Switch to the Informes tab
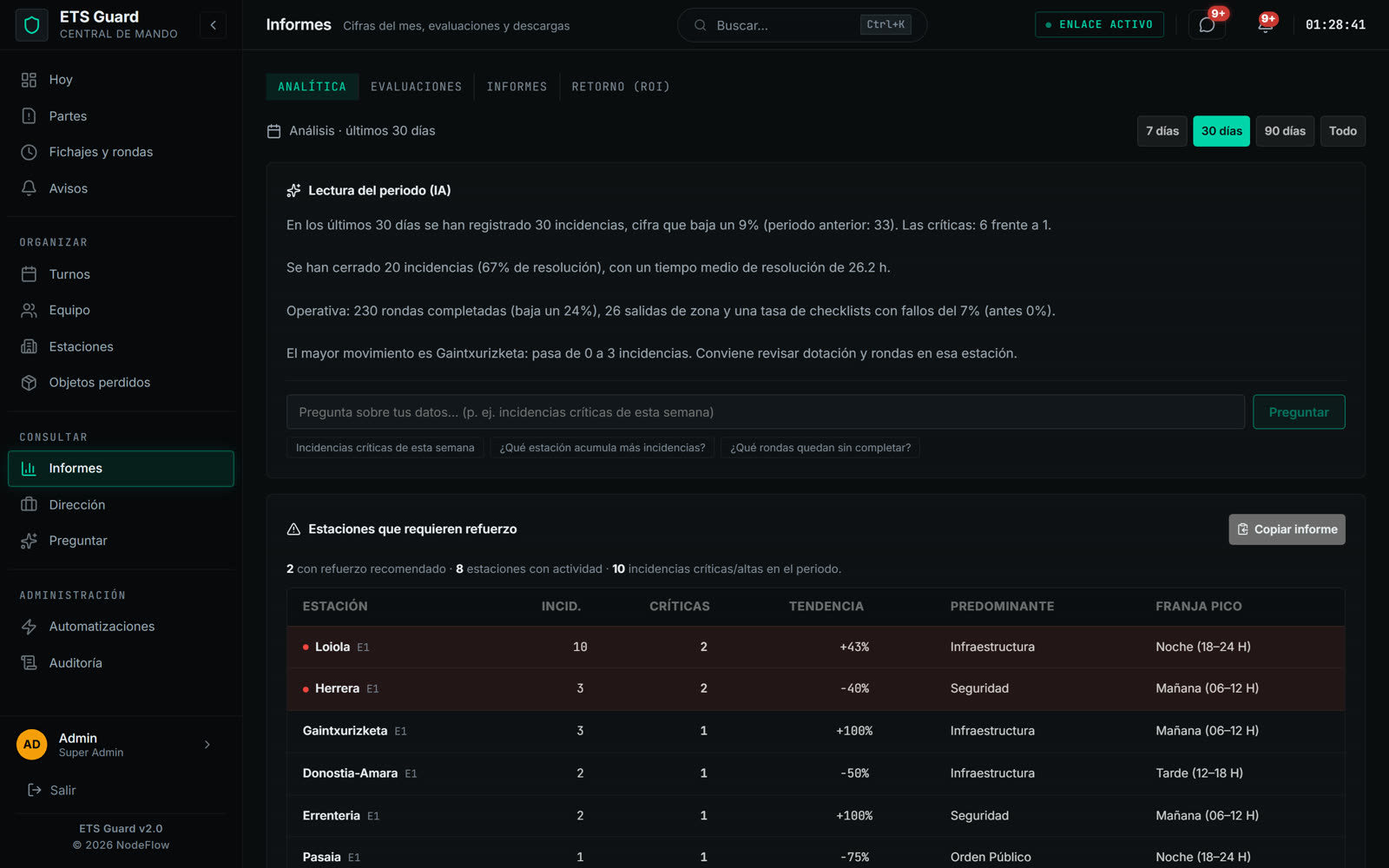 517,87
